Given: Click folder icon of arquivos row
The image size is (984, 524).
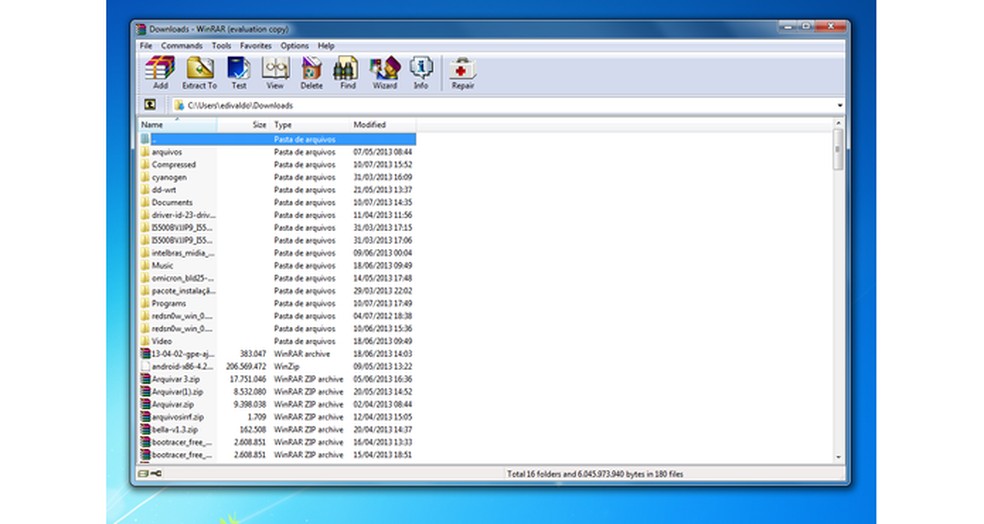Looking at the screenshot, I should [145, 152].
